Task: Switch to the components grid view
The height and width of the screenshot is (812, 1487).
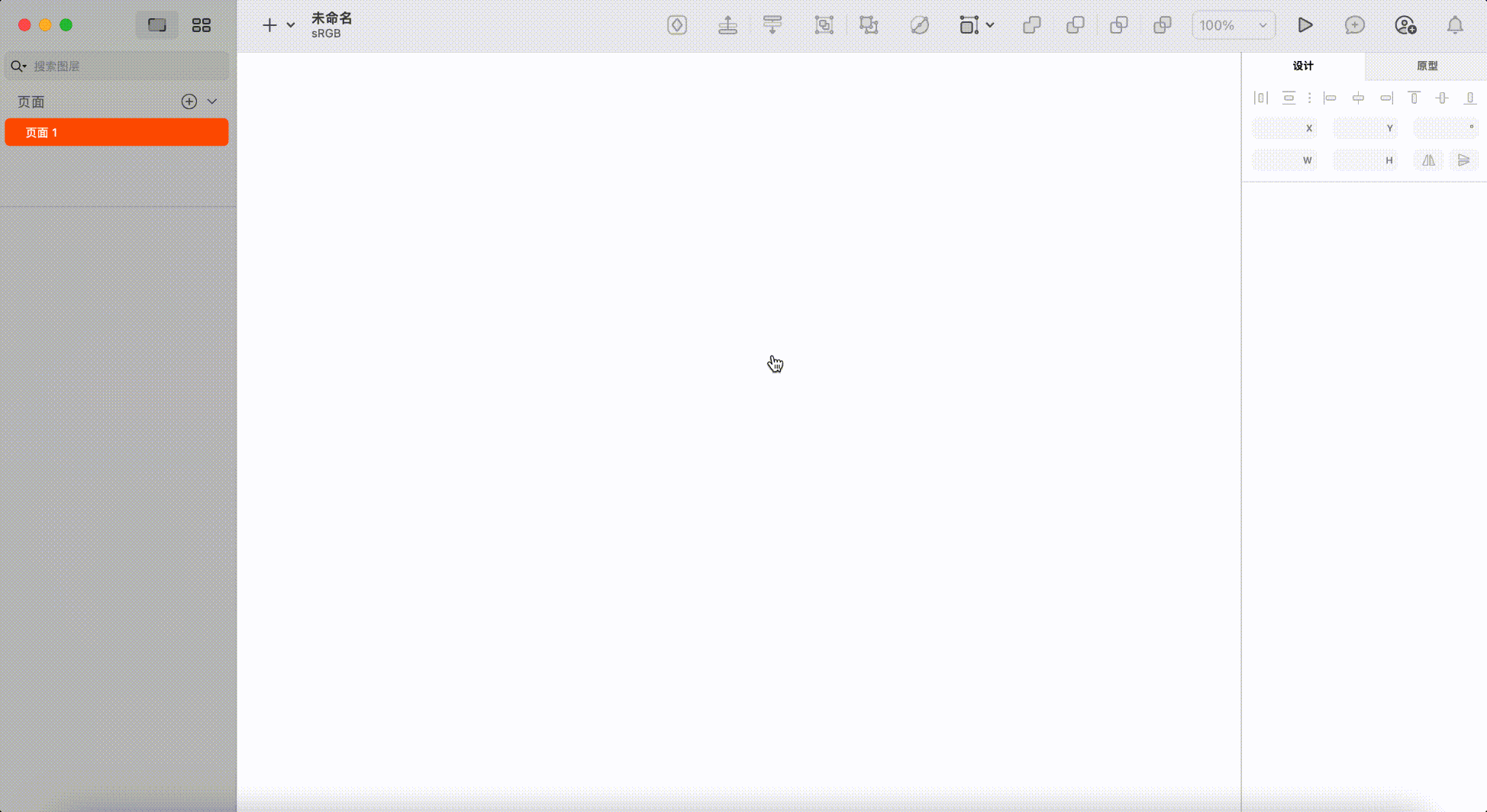Action: pos(202,25)
